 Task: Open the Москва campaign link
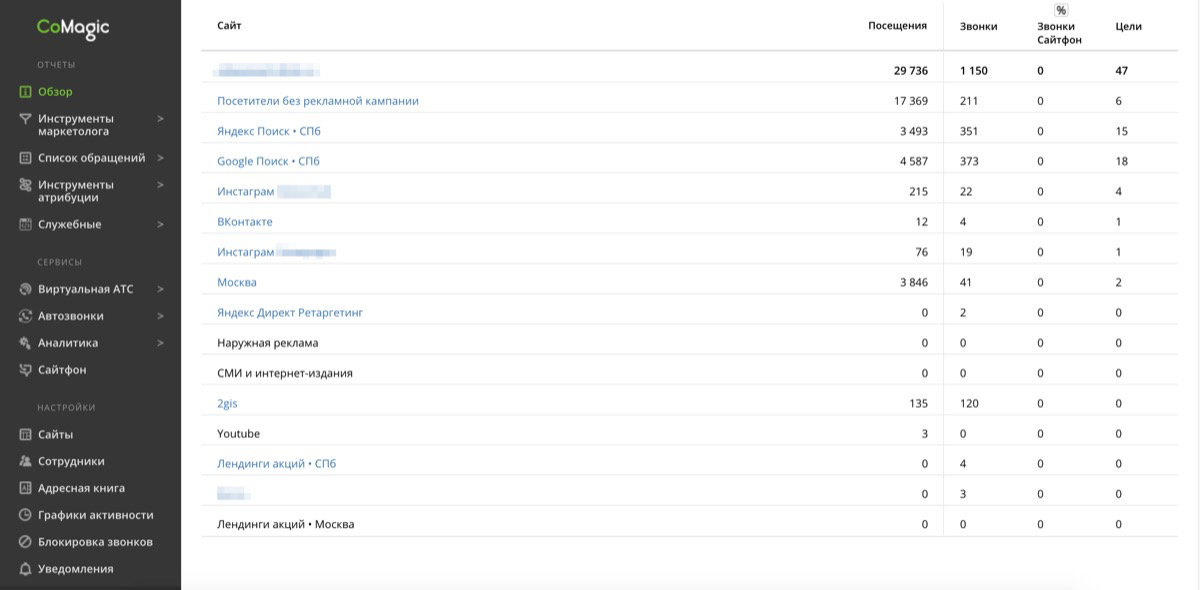pyautogui.click(x=237, y=283)
